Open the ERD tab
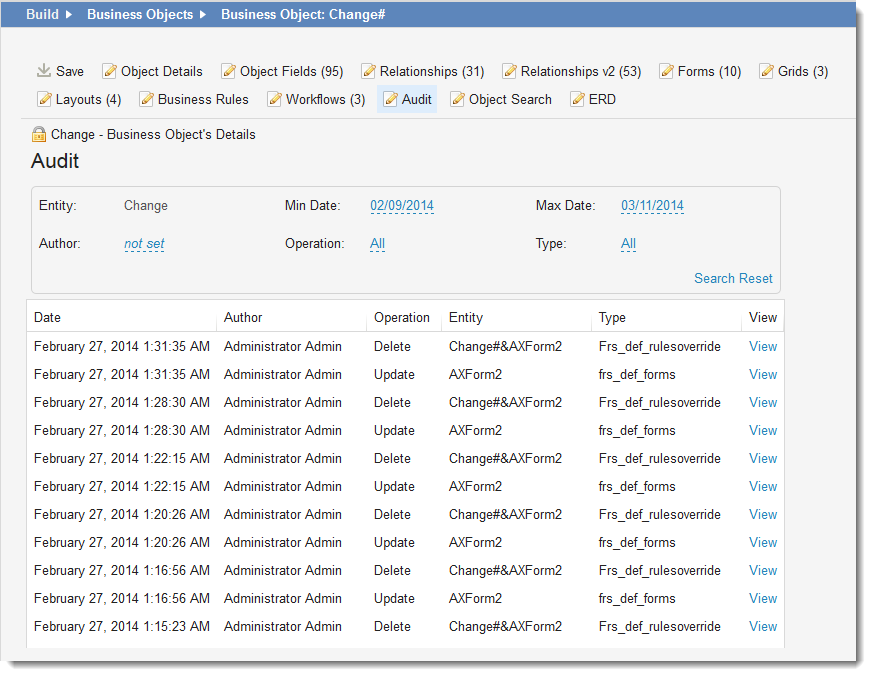Viewport: 871px width, 676px height. 602,99
